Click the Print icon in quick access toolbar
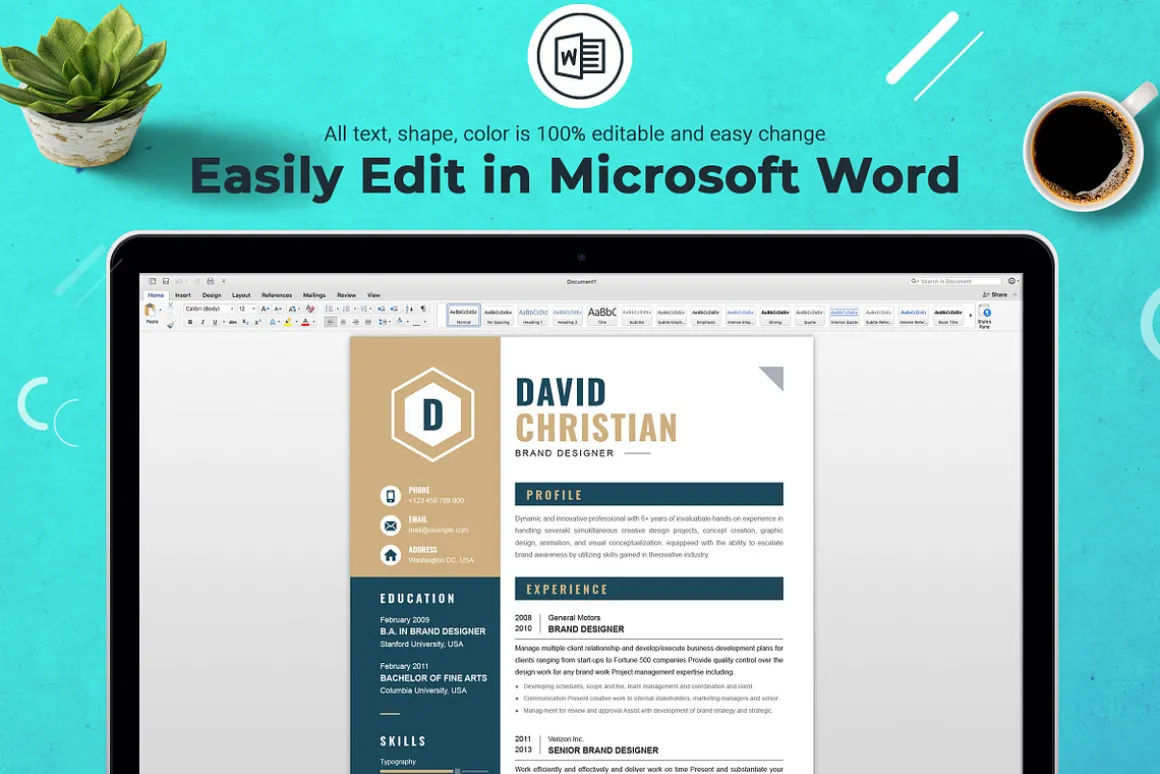 click(x=210, y=281)
